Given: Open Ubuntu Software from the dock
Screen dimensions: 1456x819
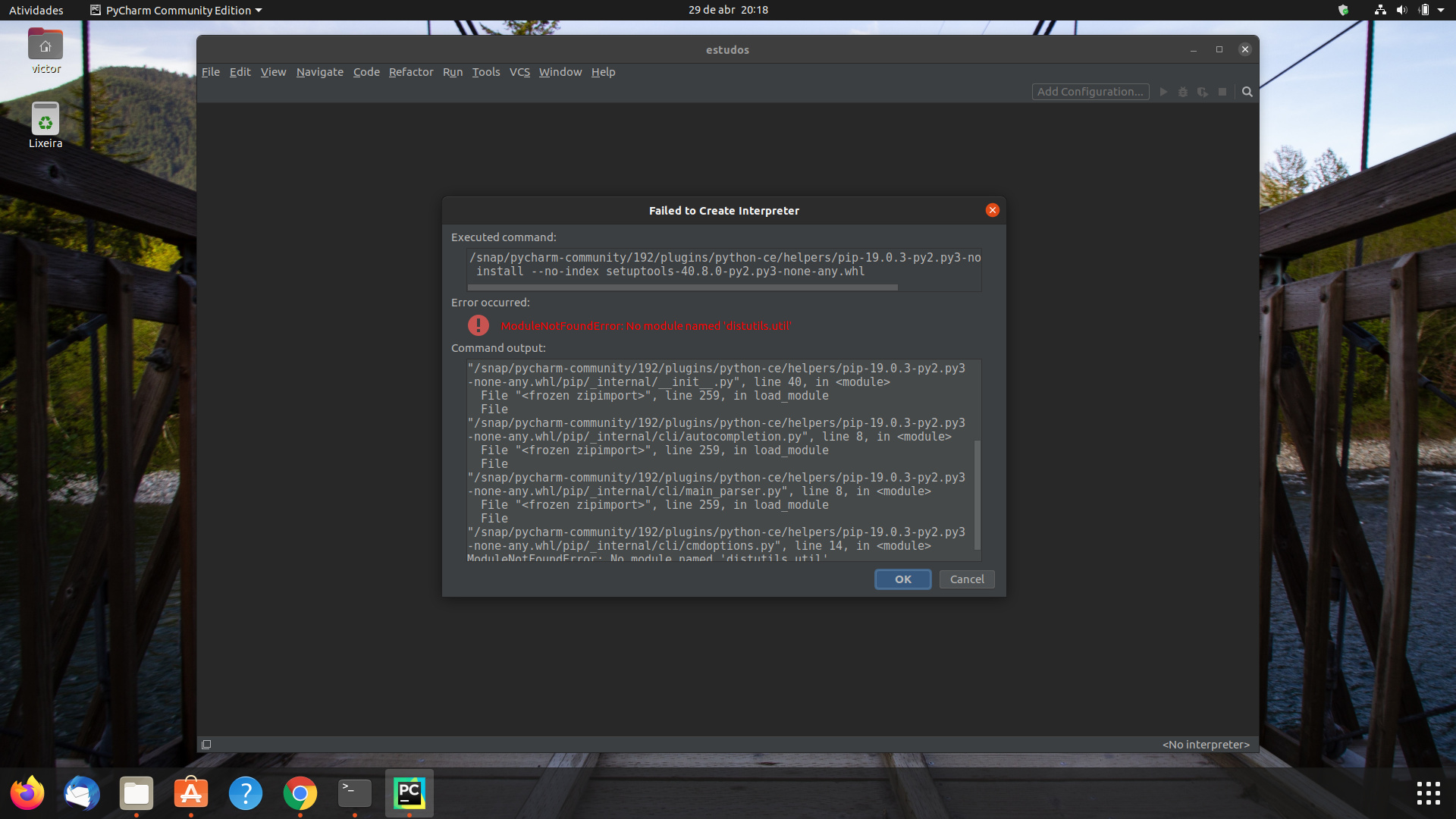Looking at the screenshot, I should [x=190, y=793].
